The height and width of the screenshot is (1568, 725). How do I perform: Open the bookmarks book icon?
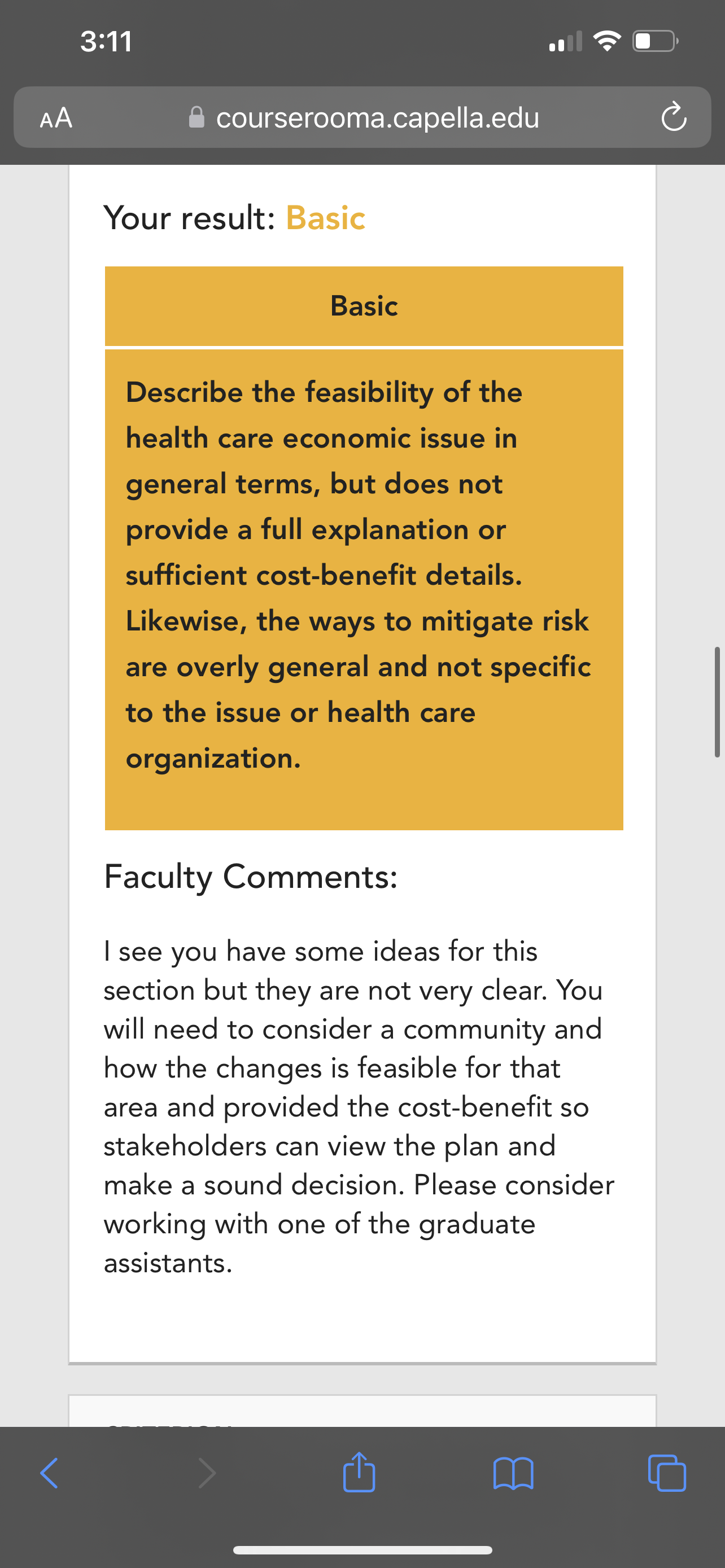pyautogui.click(x=513, y=1473)
